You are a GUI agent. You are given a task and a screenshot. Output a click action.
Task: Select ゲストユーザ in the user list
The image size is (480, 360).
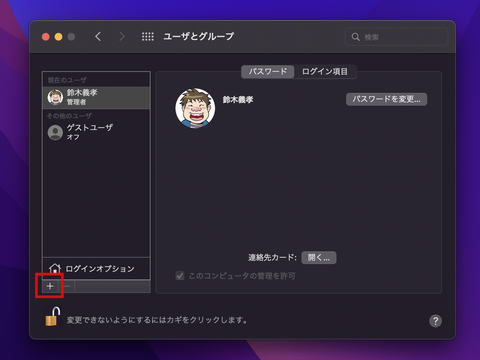96,132
